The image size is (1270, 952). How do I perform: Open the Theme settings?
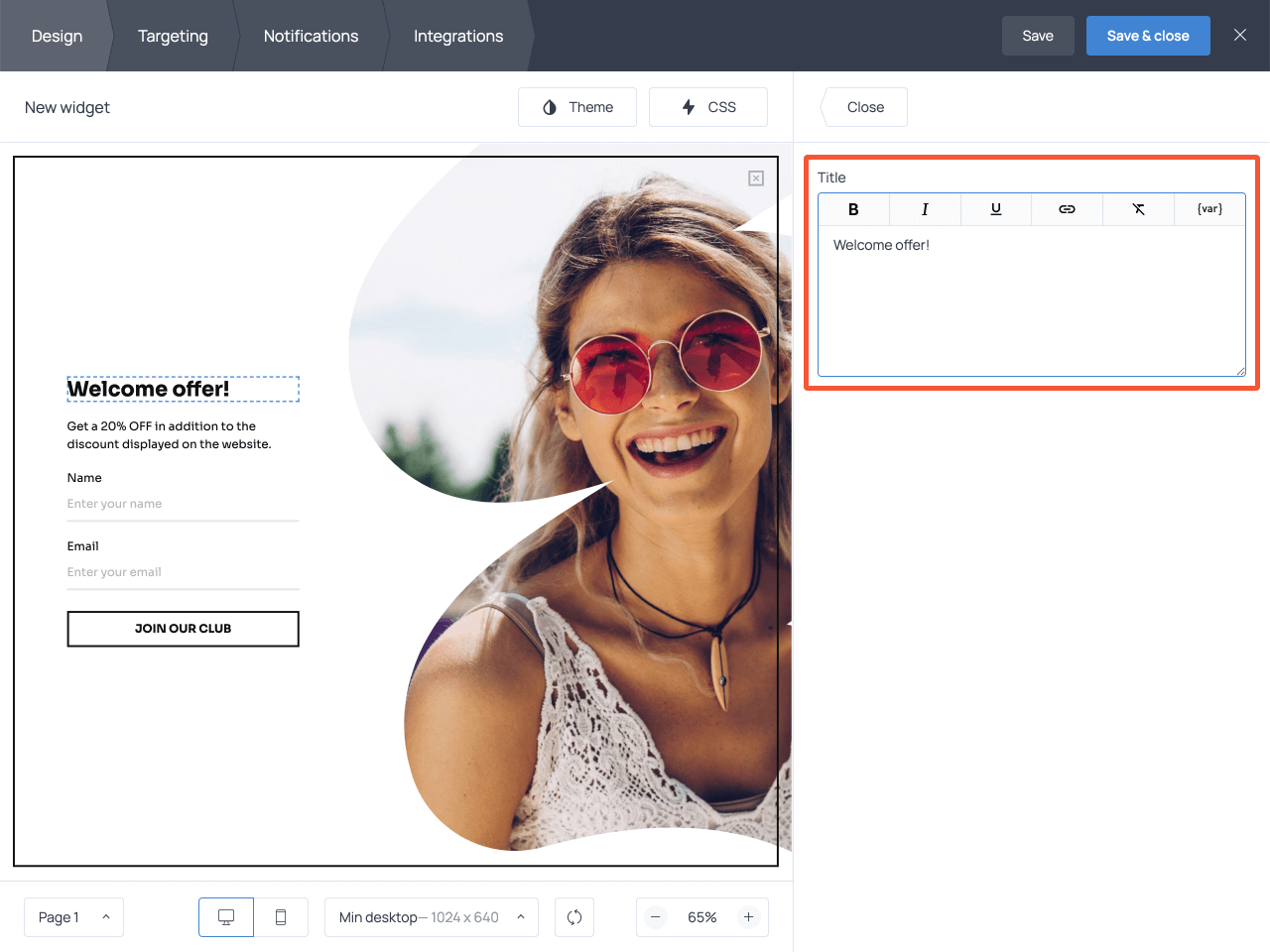pyautogui.click(x=576, y=106)
